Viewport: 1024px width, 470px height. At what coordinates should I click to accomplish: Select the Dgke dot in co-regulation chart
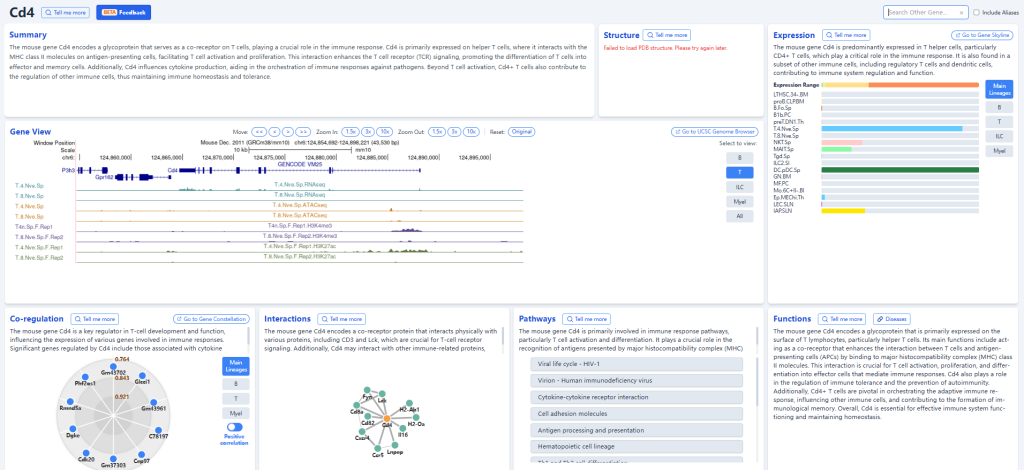click(73, 429)
